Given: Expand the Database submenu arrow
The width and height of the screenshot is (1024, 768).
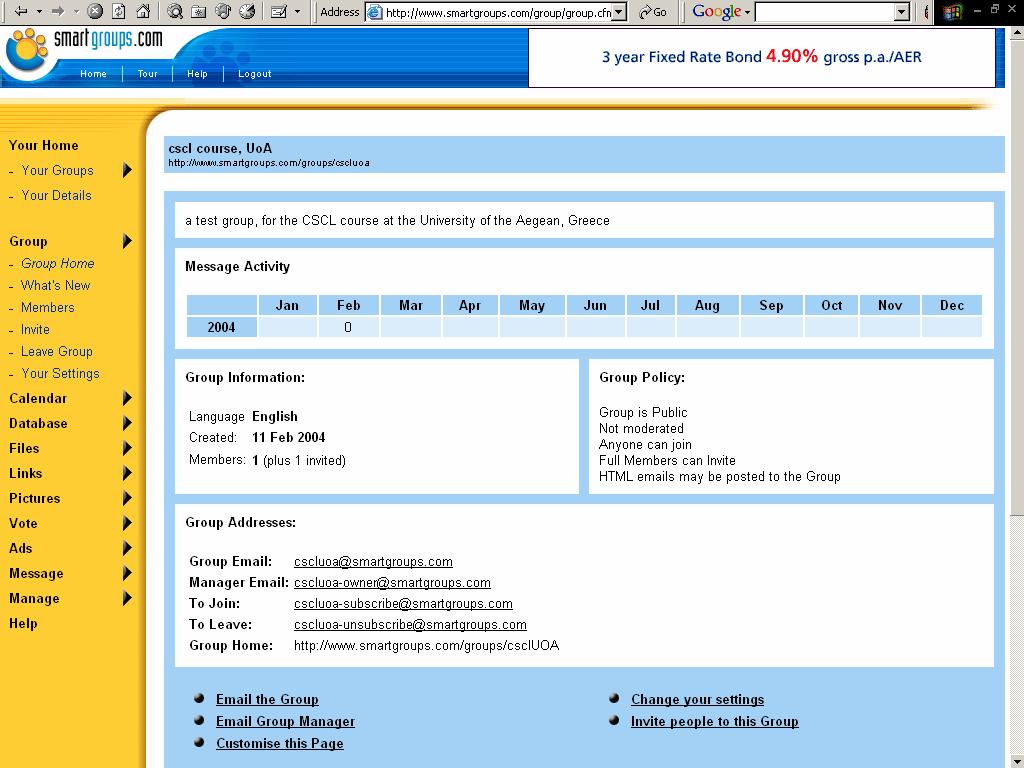Looking at the screenshot, I should pos(127,423).
